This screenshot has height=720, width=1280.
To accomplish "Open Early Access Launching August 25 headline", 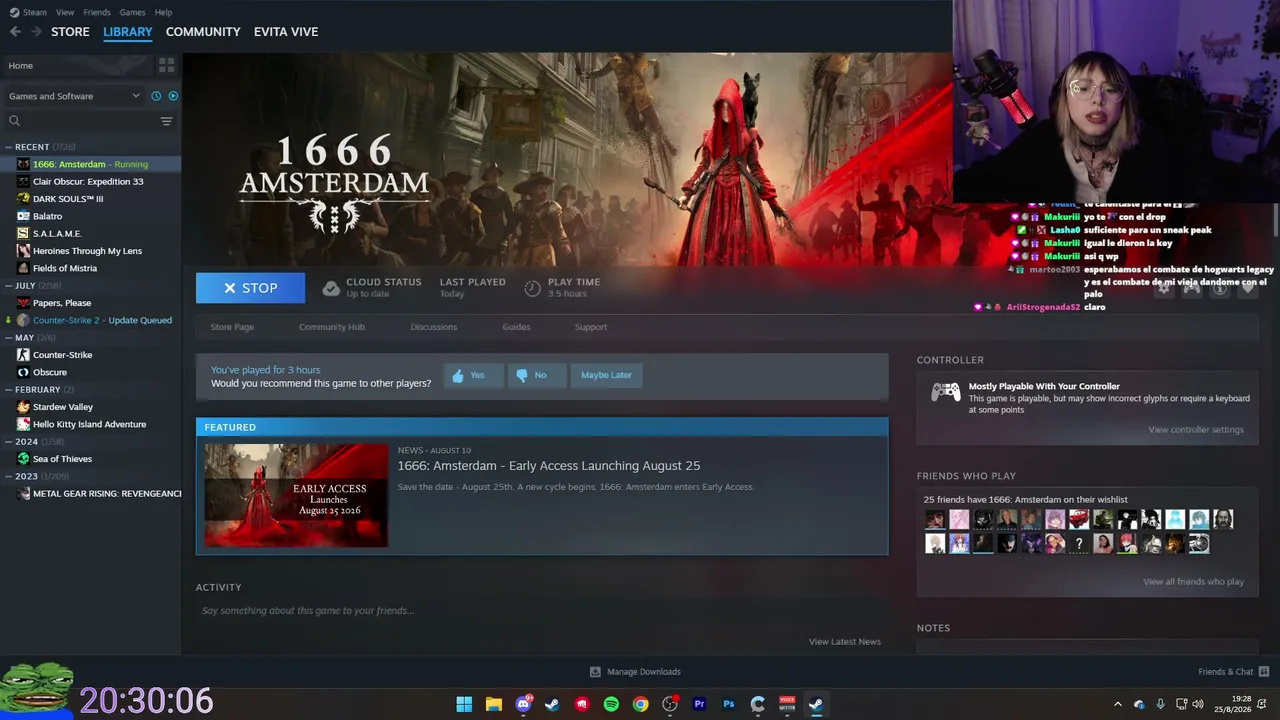I will pyautogui.click(x=549, y=466).
